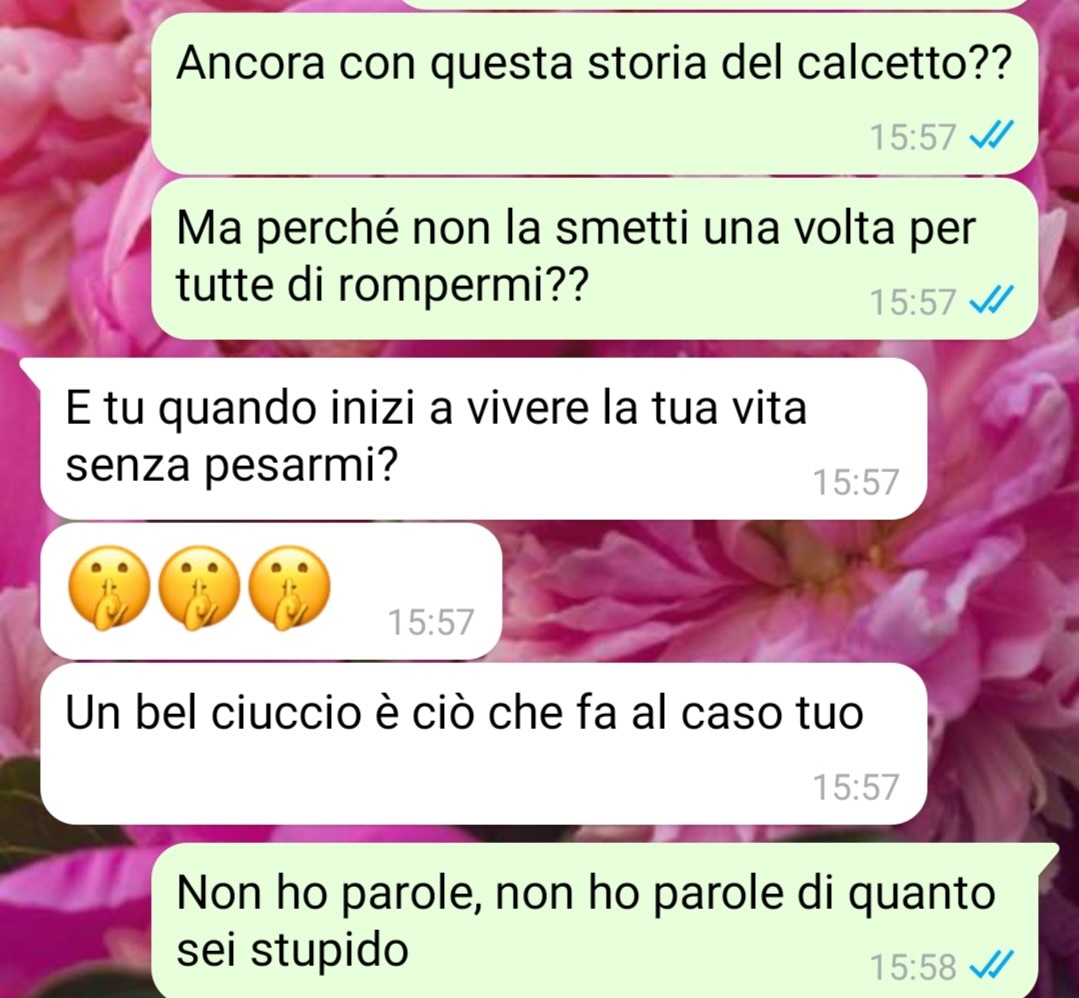Select the 'Ancora con questa storia del calcetto??' message
The height and width of the screenshot is (998, 1079).
click(x=594, y=93)
